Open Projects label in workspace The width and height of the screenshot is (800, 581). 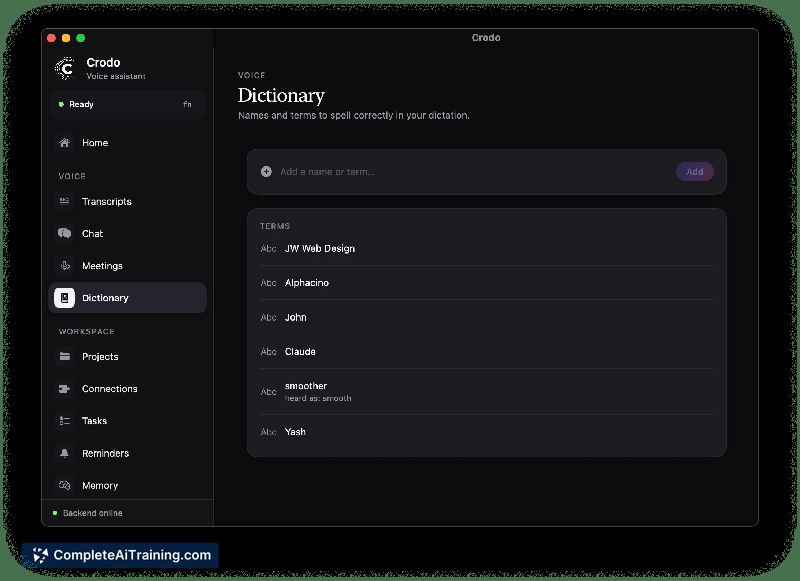pyautogui.click(x=100, y=357)
